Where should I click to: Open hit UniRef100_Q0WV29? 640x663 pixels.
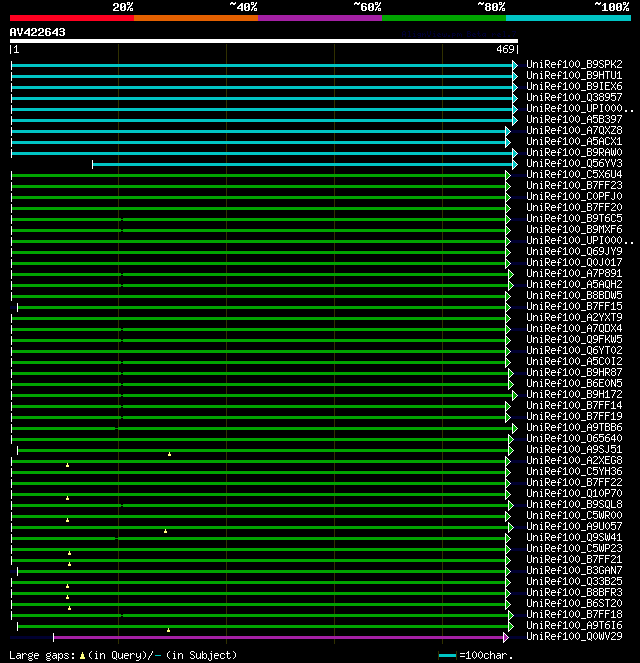pyautogui.click(x=574, y=636)
